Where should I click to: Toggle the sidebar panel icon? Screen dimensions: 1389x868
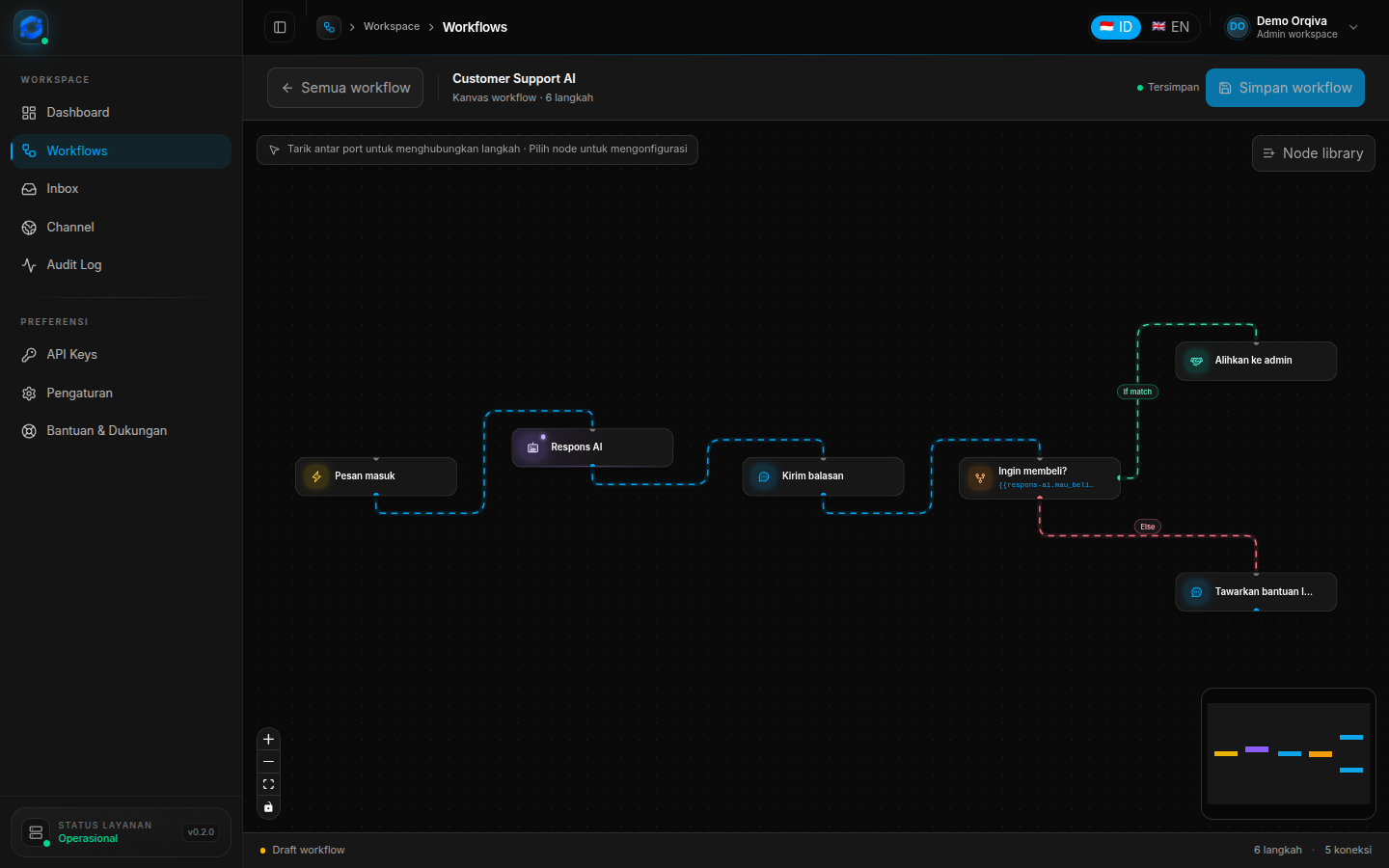[x=280, y=27]
